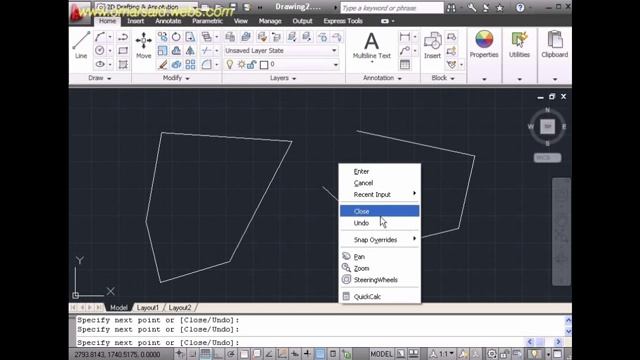Toggle layer 0 on/off light bulb
The image size is (640, 360).
tap(230, 64)
